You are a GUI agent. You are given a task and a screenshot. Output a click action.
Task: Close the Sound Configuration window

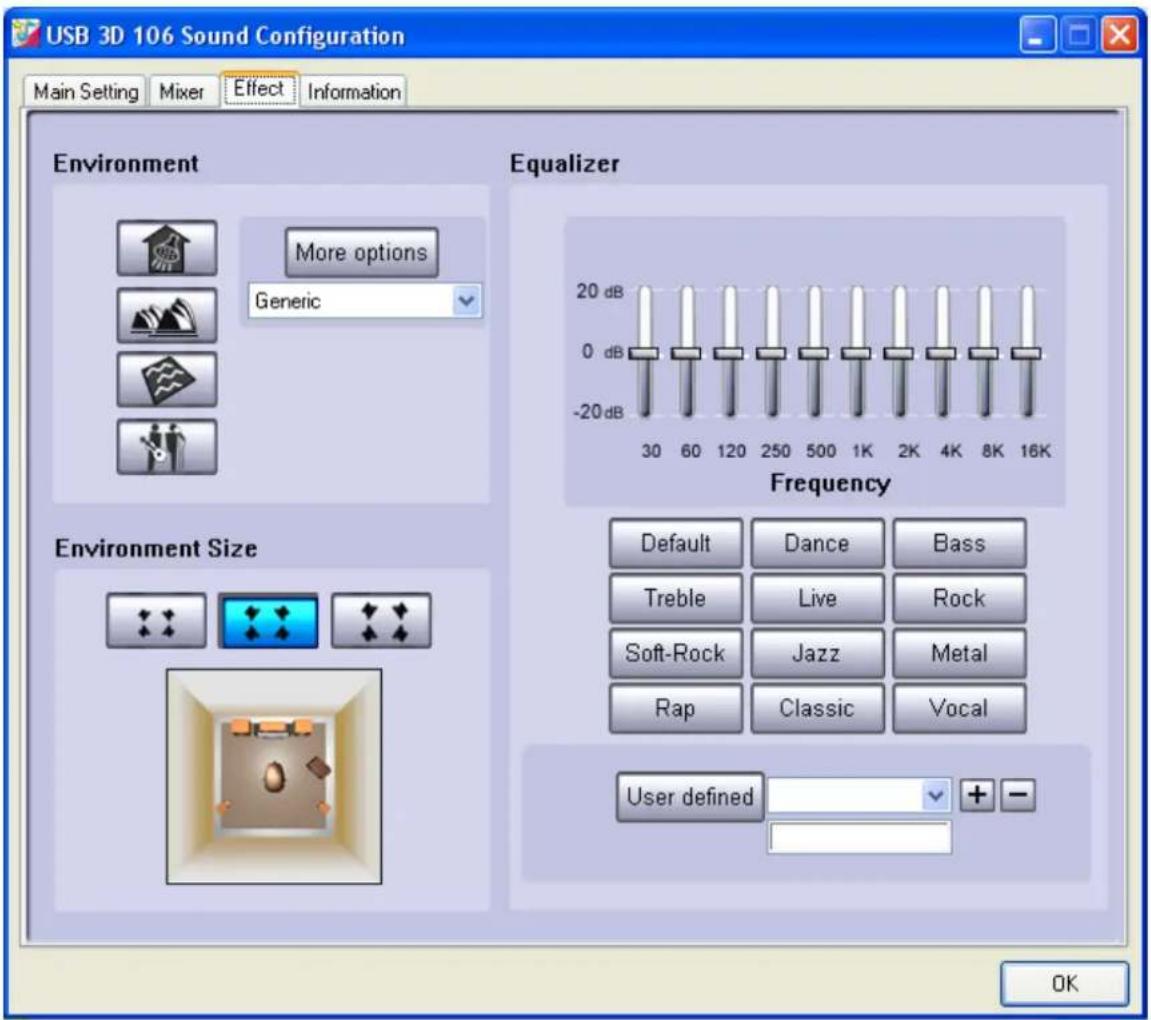[x=1119, y=34]
